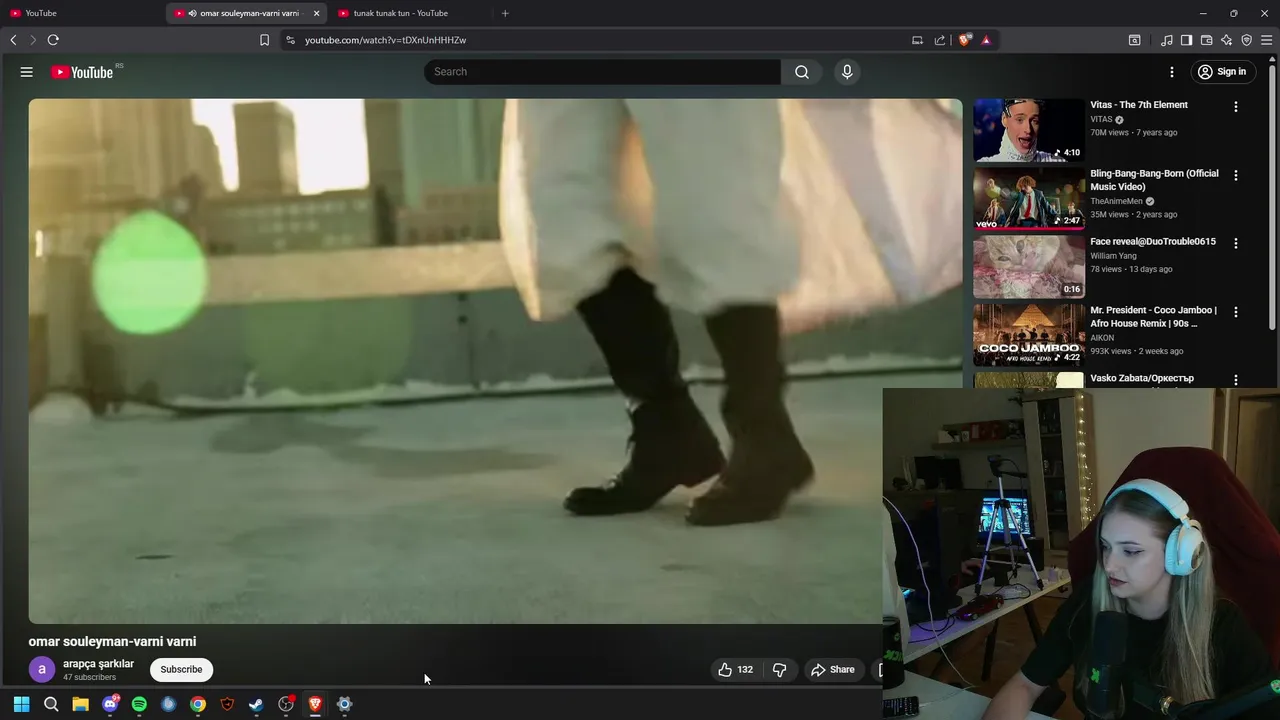Open Coco Jamboo remix thumbnail

pyautogui.click(x=1028, y=335)
